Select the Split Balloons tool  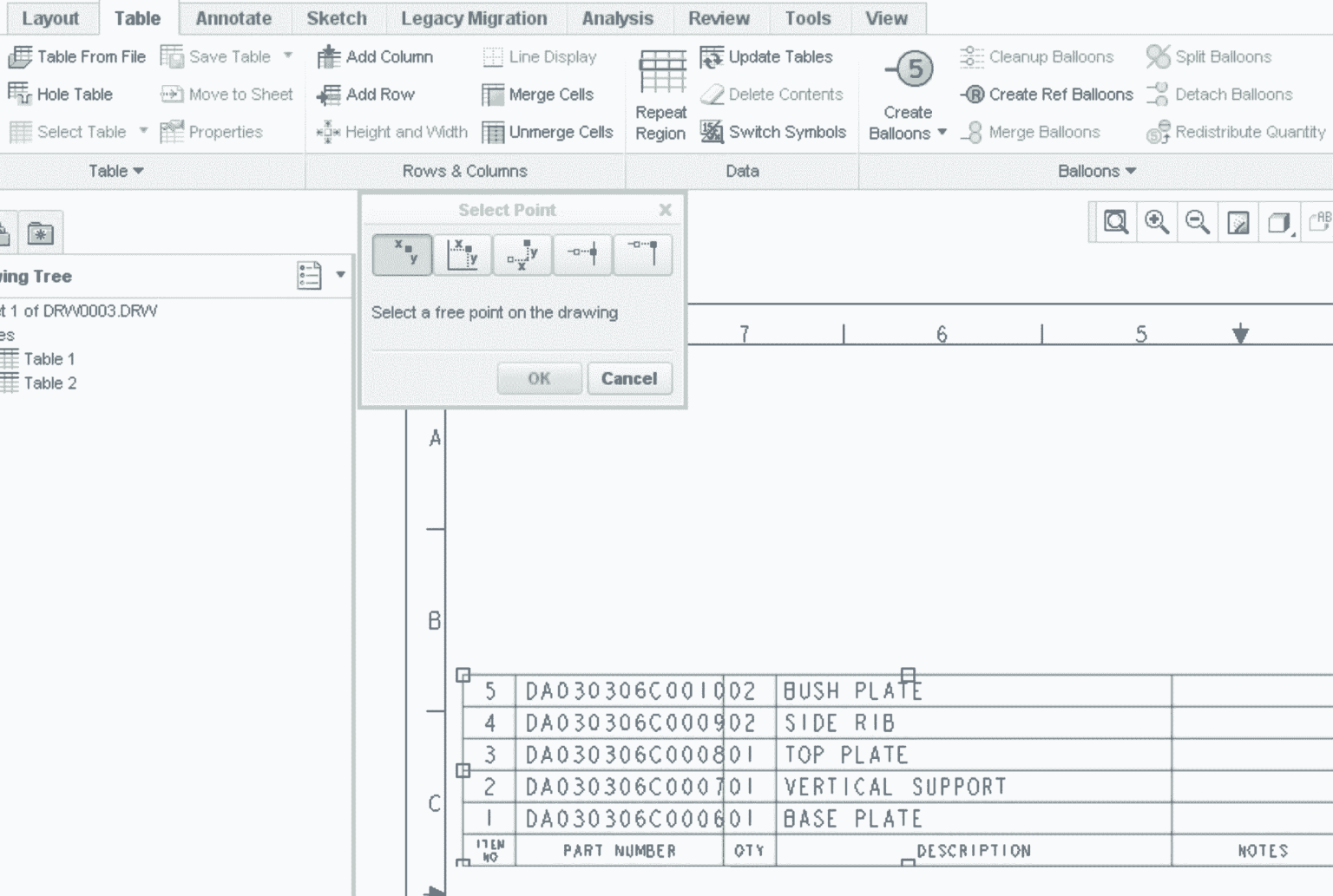click(1210, 56)
